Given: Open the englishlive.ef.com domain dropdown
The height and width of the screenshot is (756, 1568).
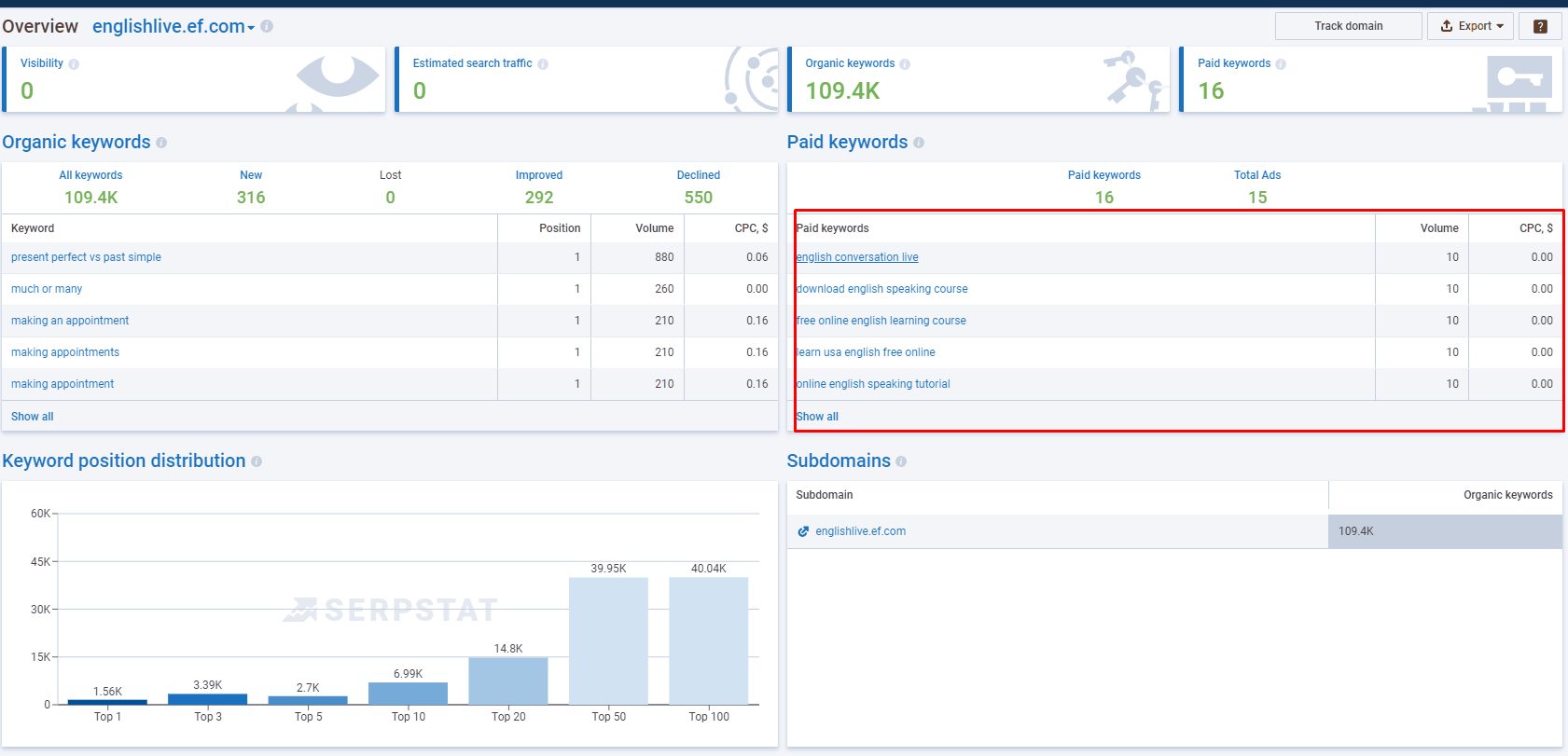Looking at the screenshot, I should point(173,26).
